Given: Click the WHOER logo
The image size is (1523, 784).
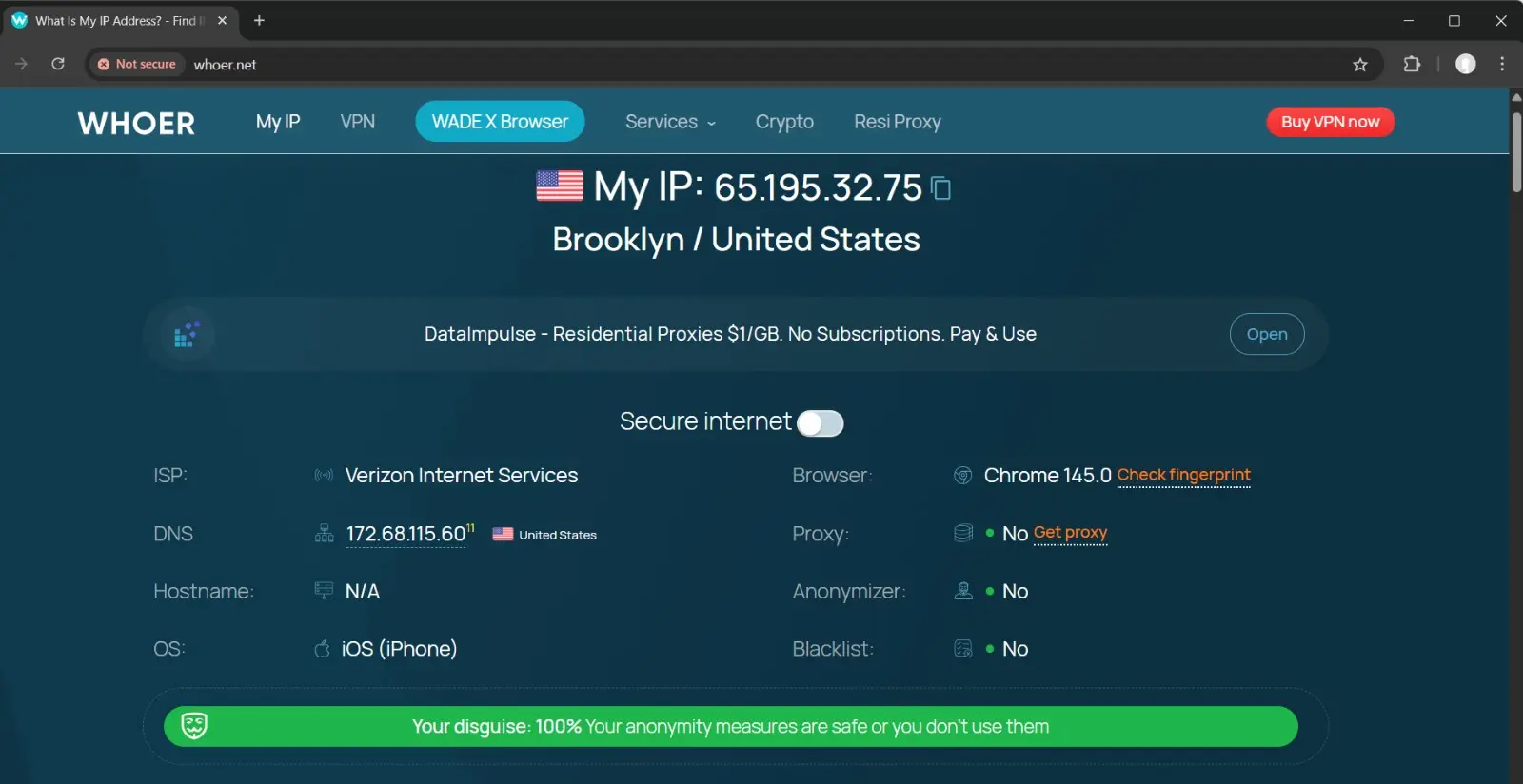Looking at the screenshot, I should click(x=136, y=123).
